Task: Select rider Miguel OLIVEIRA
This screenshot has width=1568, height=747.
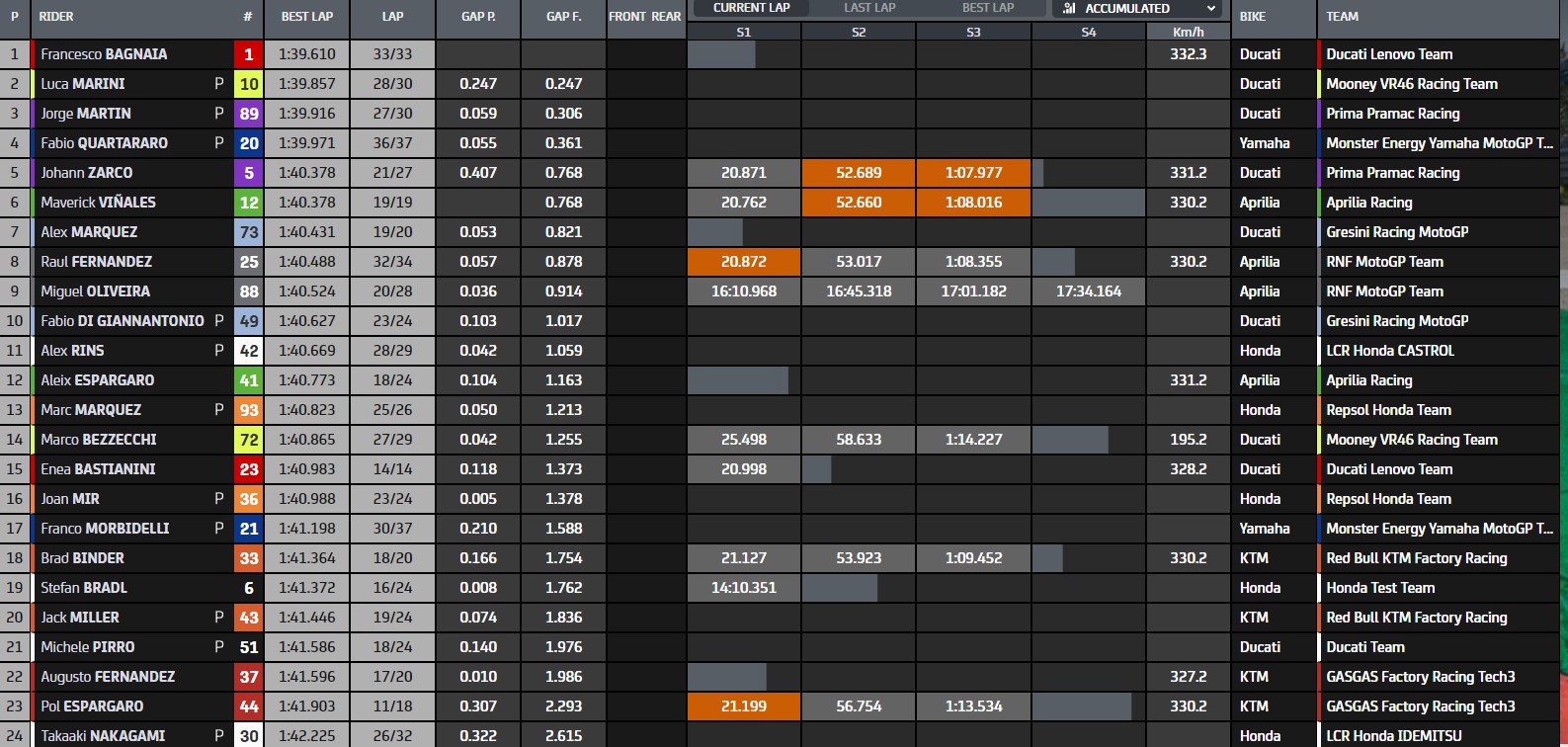Action: point(96,291)
